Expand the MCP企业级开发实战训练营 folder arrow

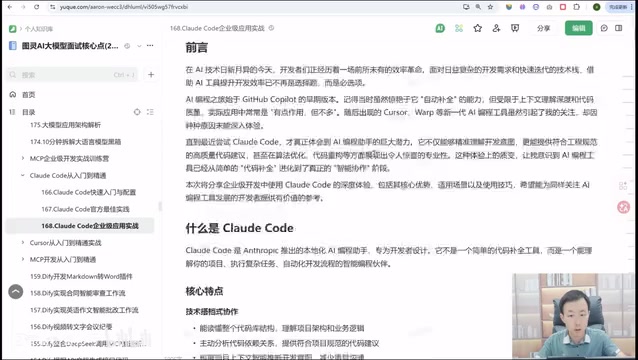click(x=23, y=158)
